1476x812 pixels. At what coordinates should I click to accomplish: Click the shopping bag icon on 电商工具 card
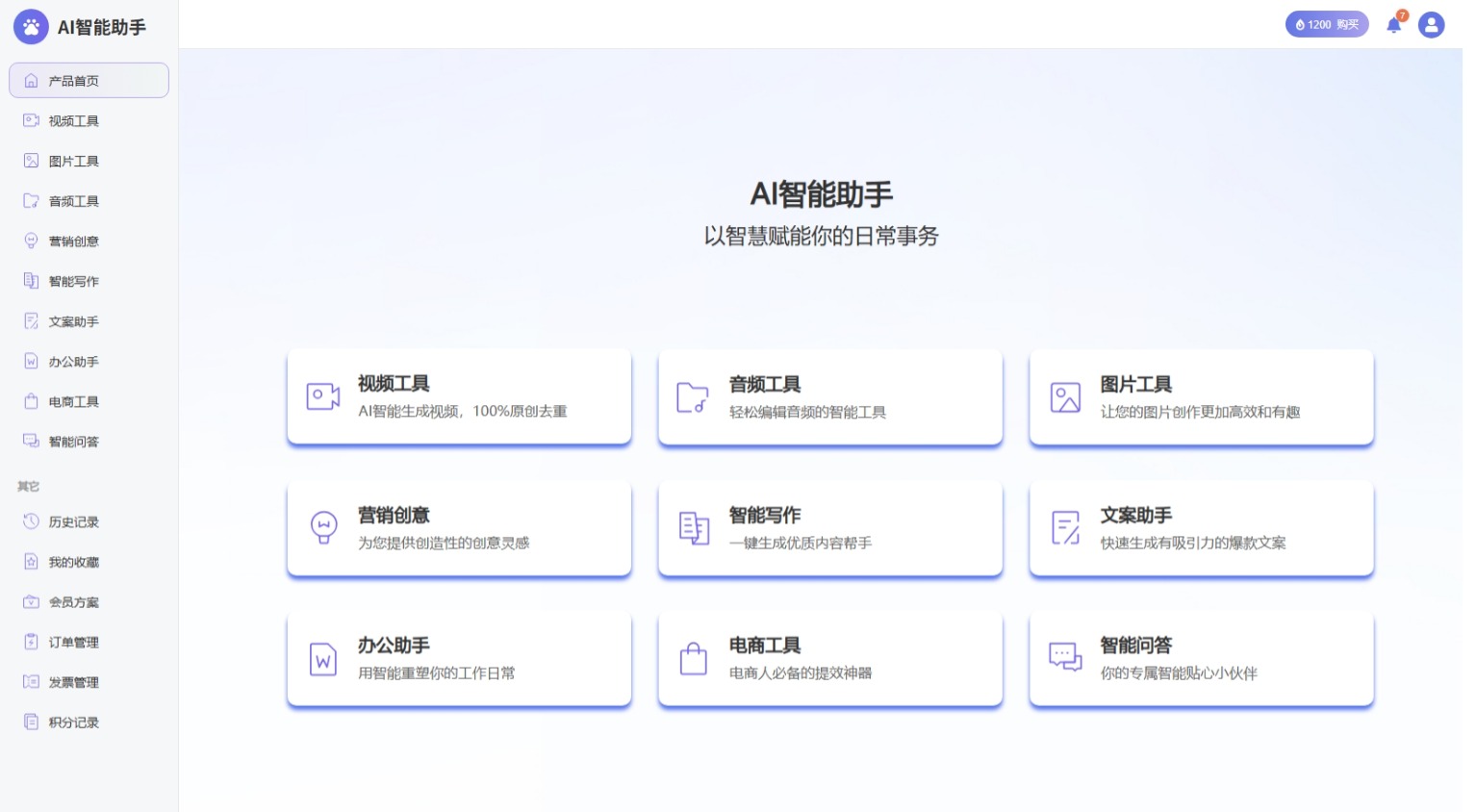693,659
